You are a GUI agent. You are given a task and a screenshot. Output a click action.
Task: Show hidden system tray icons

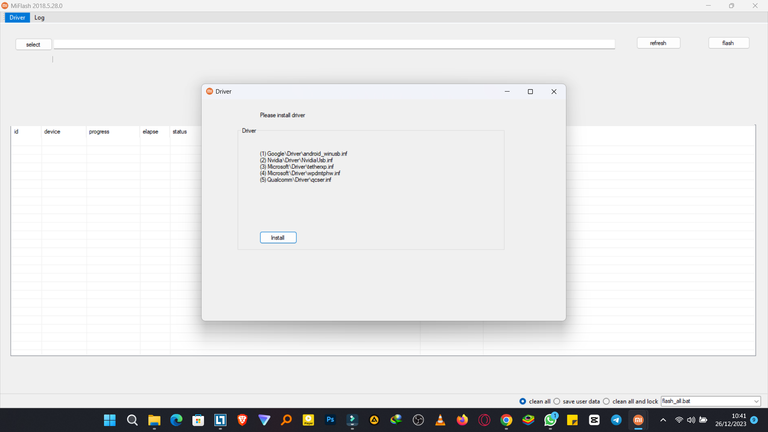coord(663,420)
